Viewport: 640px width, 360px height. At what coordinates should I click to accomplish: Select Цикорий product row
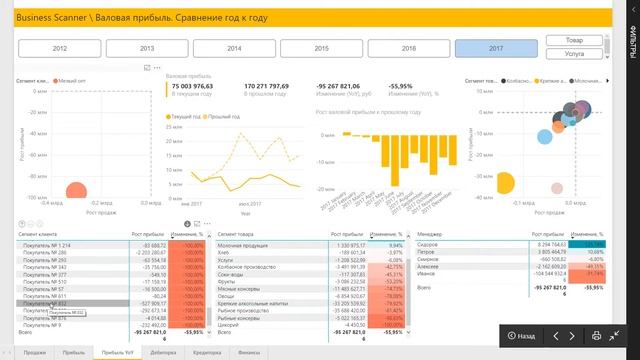[310, 325]
